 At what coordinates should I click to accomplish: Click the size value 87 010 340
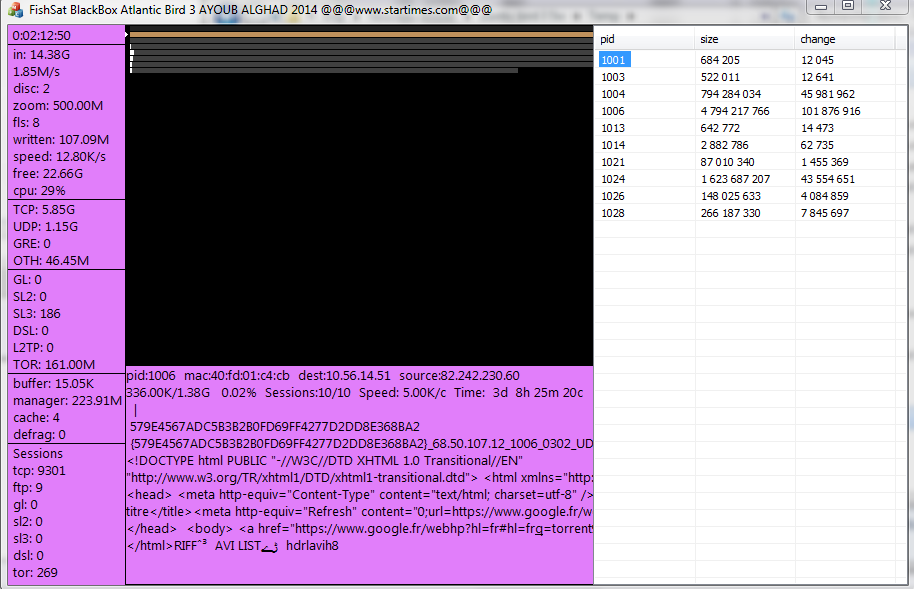pyautogui.click(x=728, y=162)
